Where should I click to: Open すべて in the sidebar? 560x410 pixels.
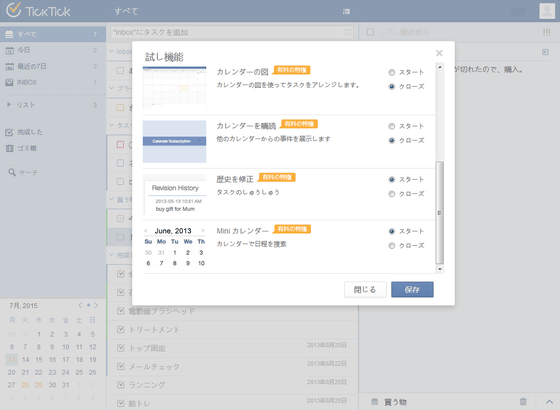(x=53, y=34)
